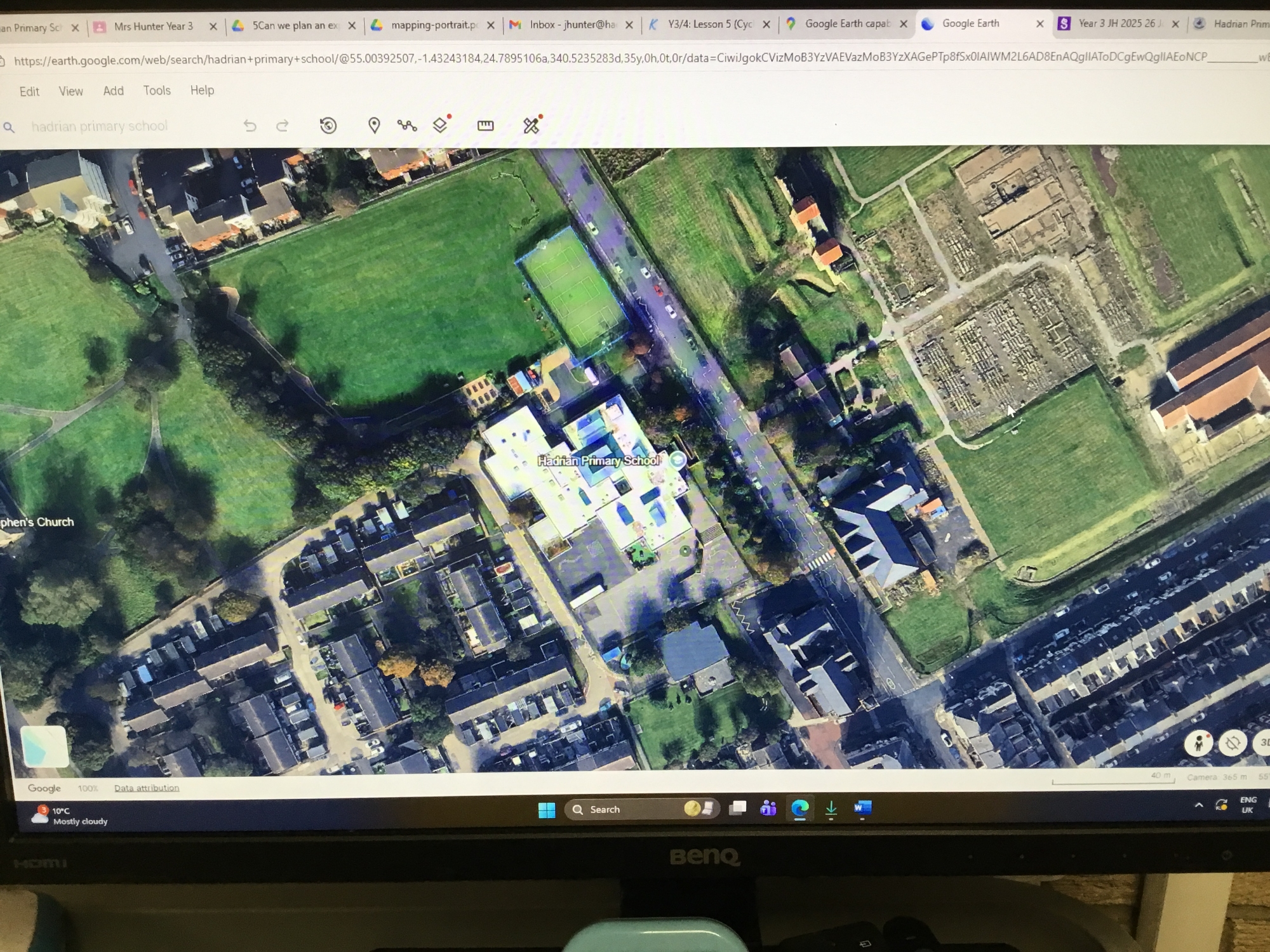Select the draw path or polygon tool
The image size is (1270, 952).
click(x=407, y=125)
